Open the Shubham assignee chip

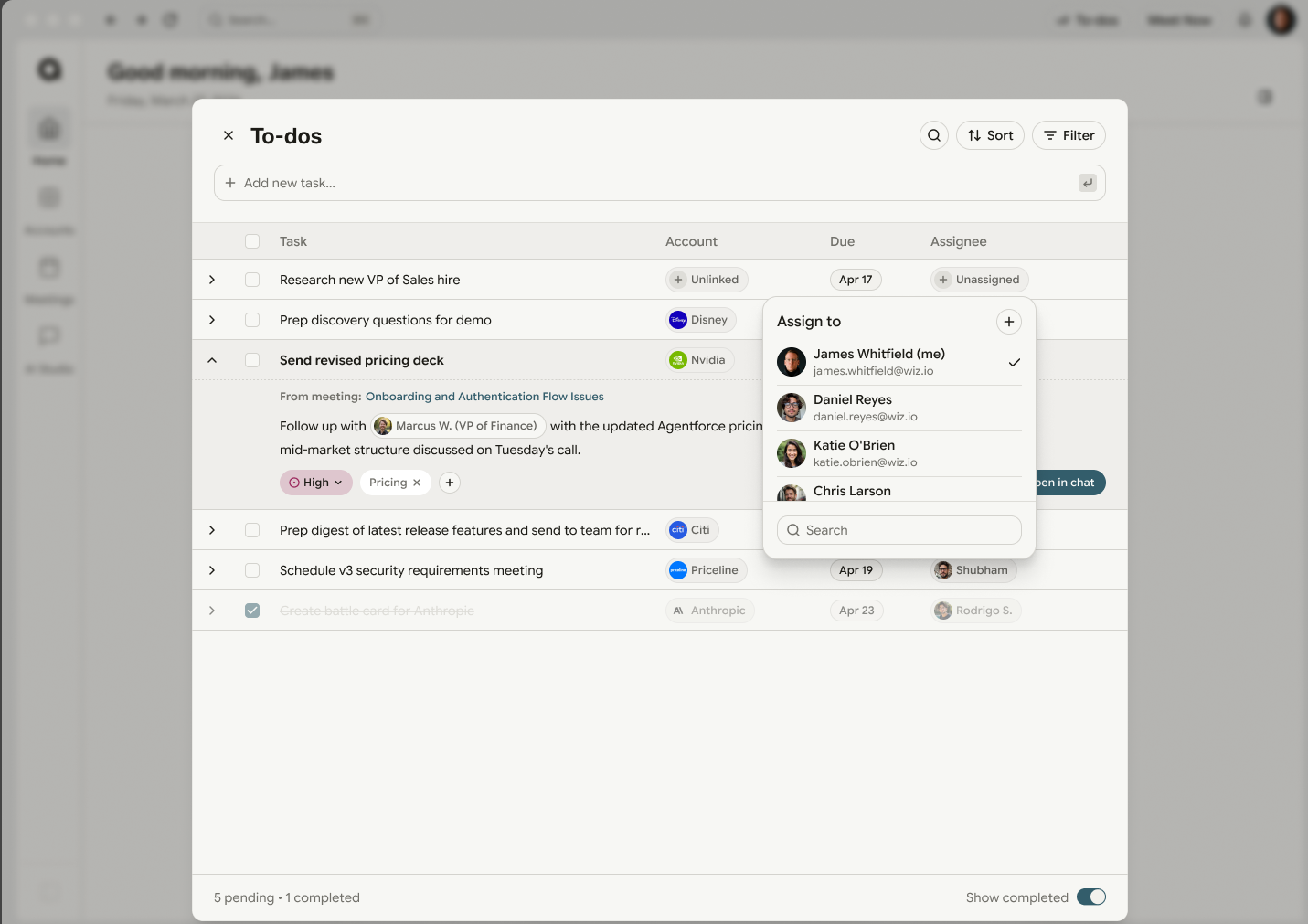[x=973, y=570]
